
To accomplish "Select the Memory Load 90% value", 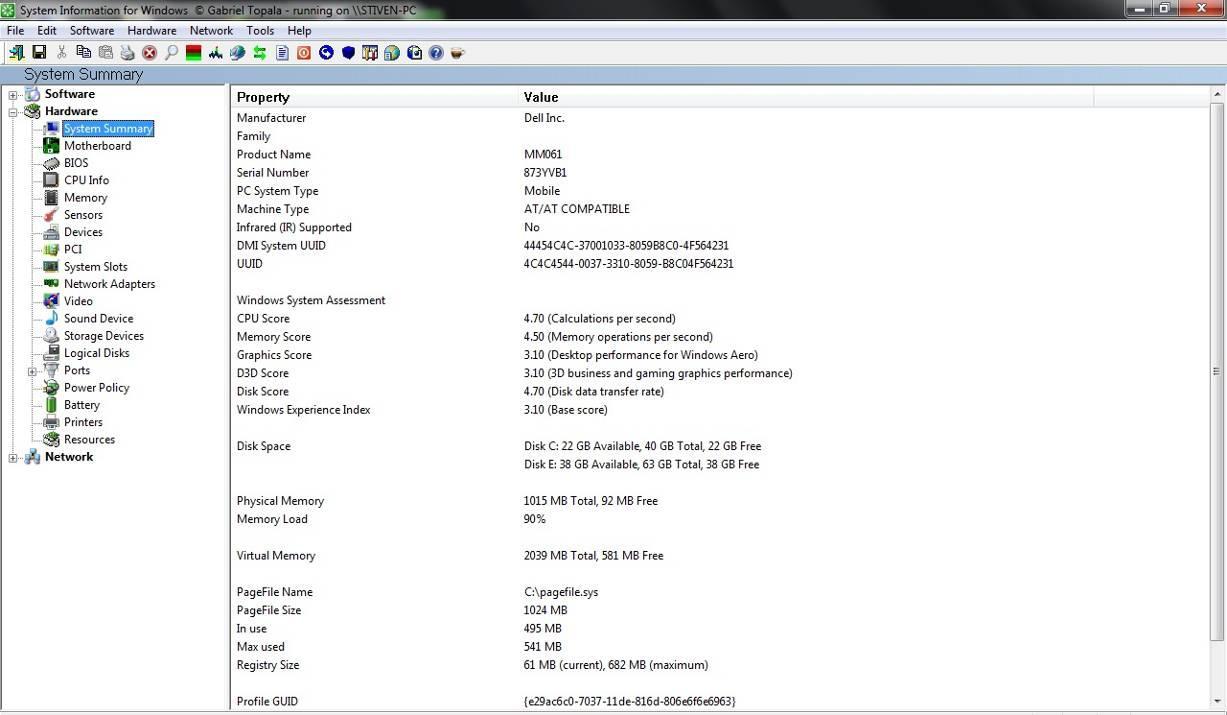I will coord(534,519).
